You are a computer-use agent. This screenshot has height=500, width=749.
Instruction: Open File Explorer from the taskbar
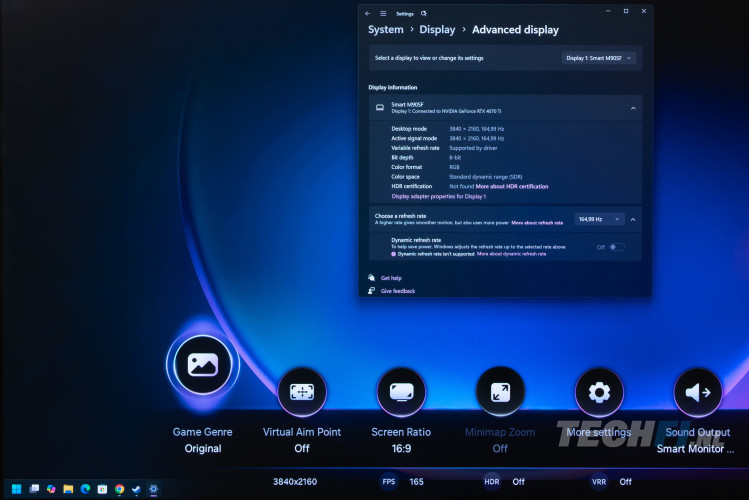pyautogui.click(x=68, y=489)
